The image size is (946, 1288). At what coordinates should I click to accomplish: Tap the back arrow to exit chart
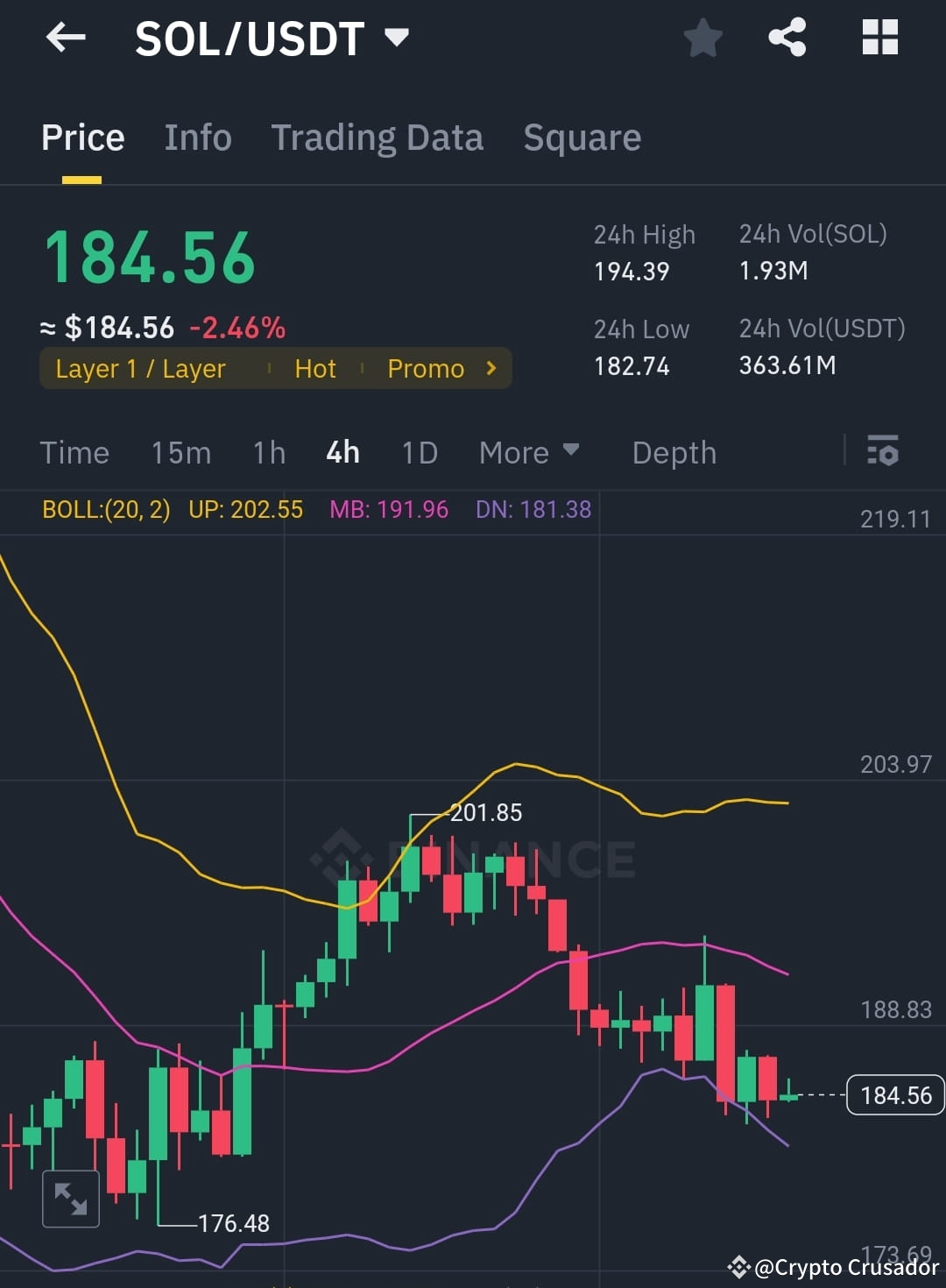pos(64,37)
